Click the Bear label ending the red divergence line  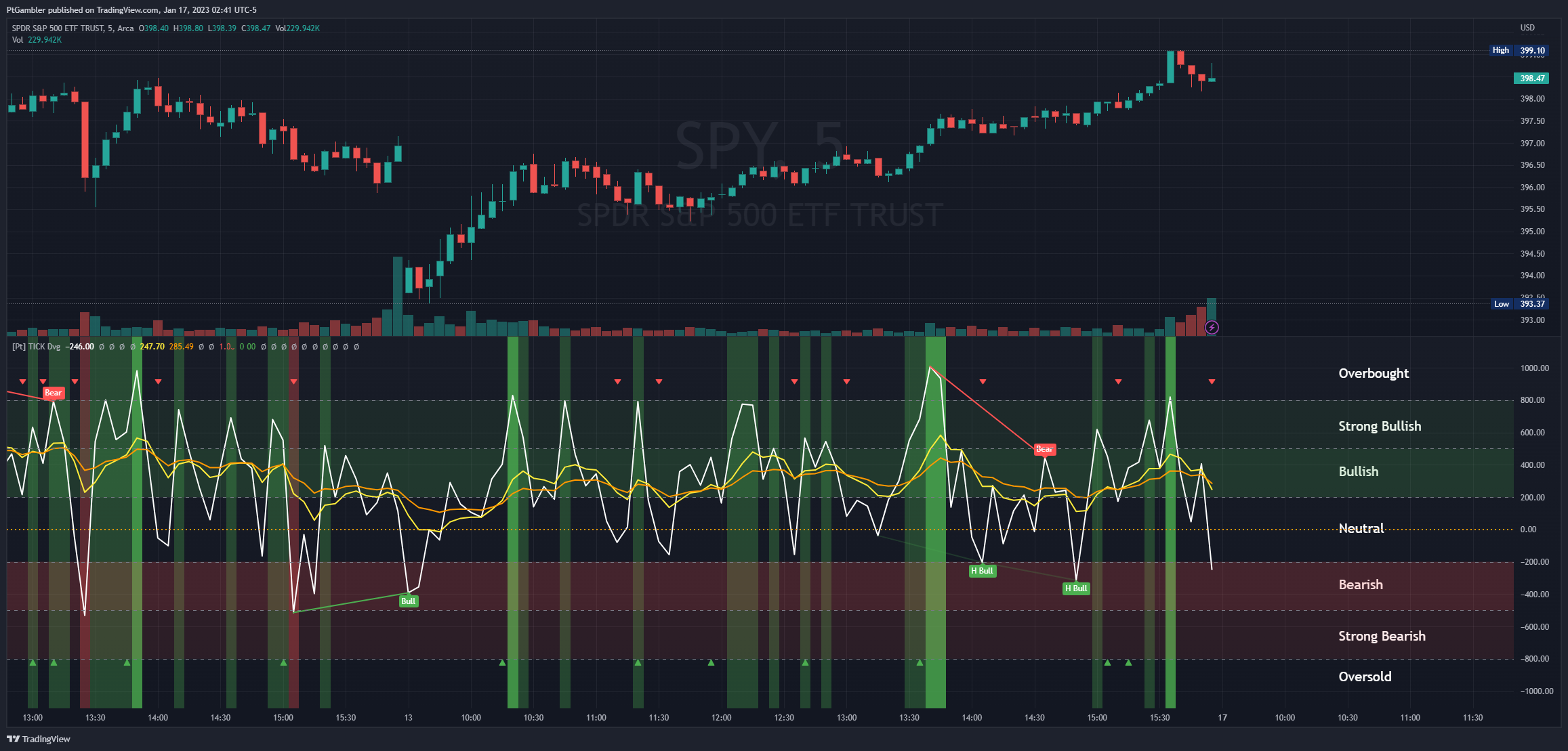pyautogui.click(x=1044, y=449)
